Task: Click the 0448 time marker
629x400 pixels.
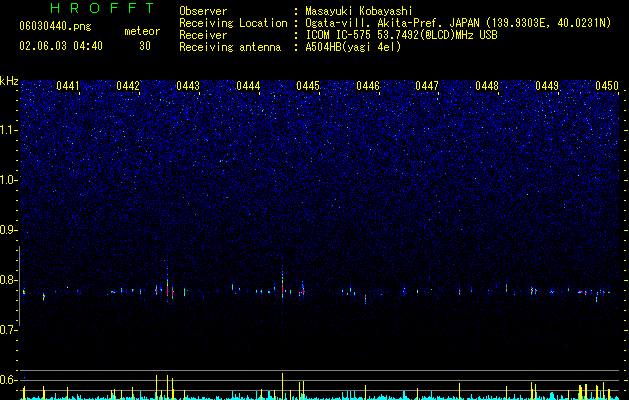Action: point(487,86)
